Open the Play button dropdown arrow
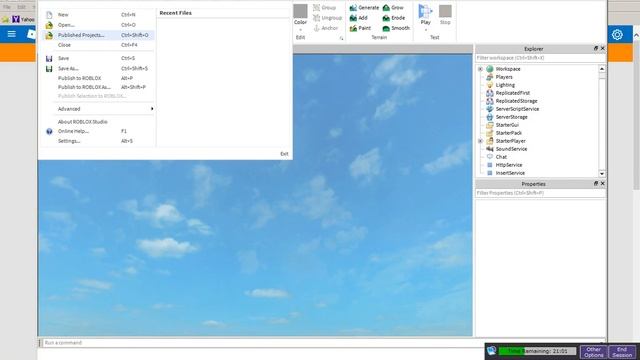The height and width of the screenshot is (360, 640). click(425, 30)
